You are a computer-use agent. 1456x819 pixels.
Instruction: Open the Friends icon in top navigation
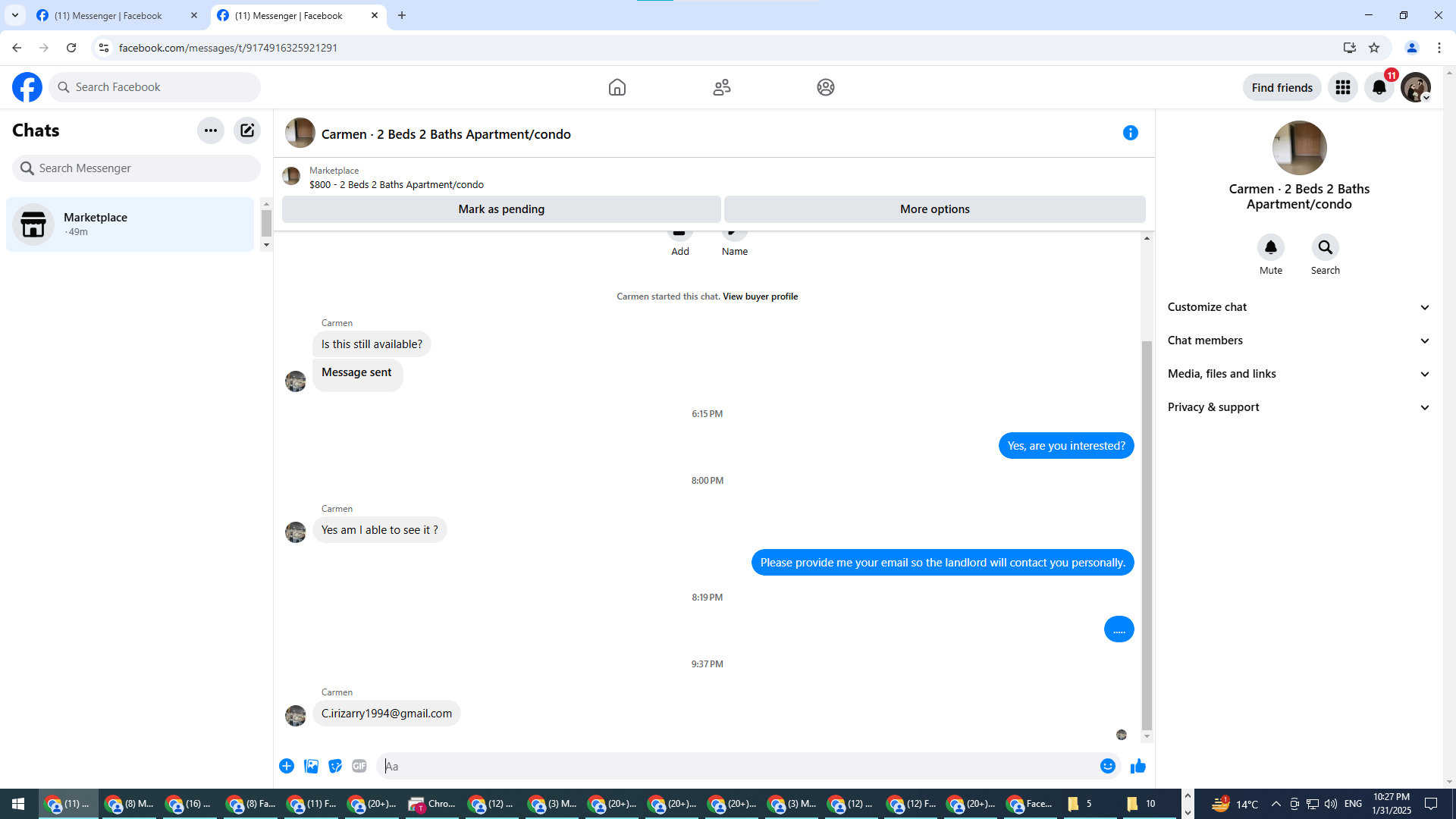tap(722, 87)
